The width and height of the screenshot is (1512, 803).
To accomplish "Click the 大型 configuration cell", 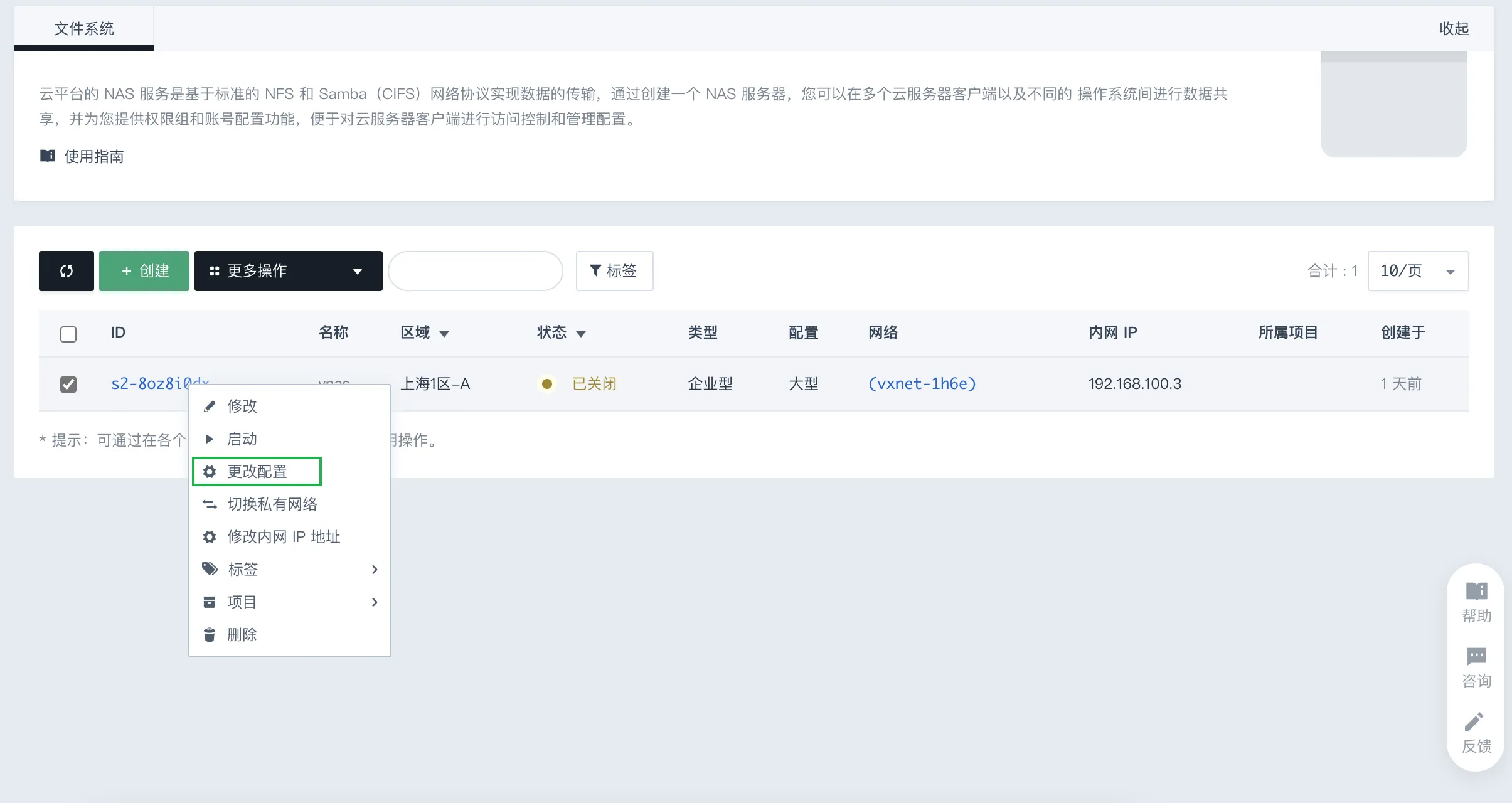I will click(803, 383).
